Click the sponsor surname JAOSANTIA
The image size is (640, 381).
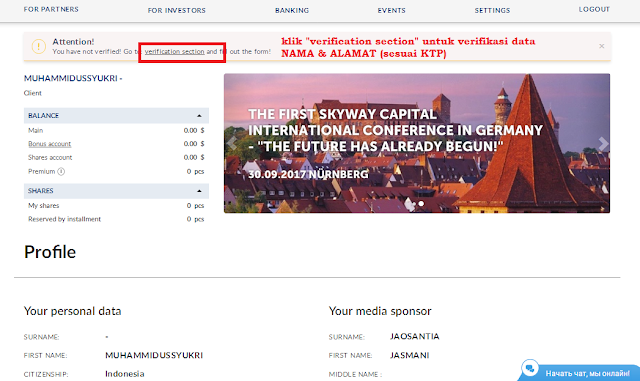point(414,336)
